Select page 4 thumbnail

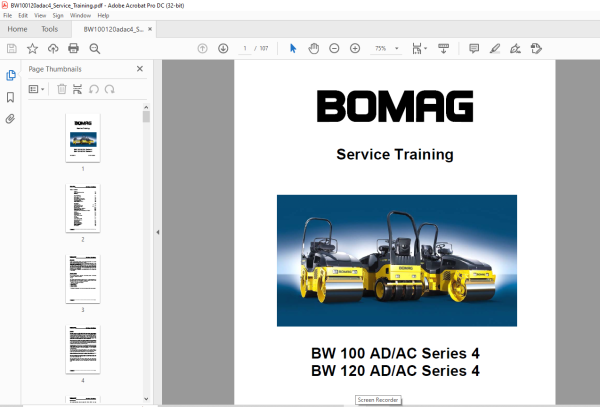[83, 350]
